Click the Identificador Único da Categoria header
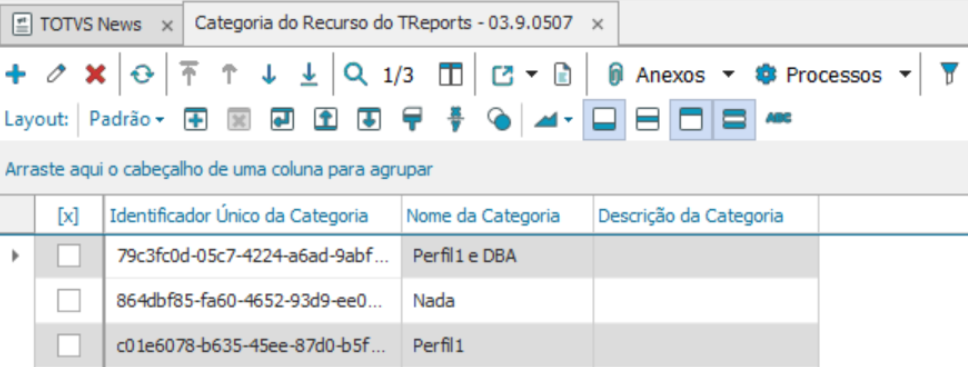968x367 pixels. [x=239, y=216]
